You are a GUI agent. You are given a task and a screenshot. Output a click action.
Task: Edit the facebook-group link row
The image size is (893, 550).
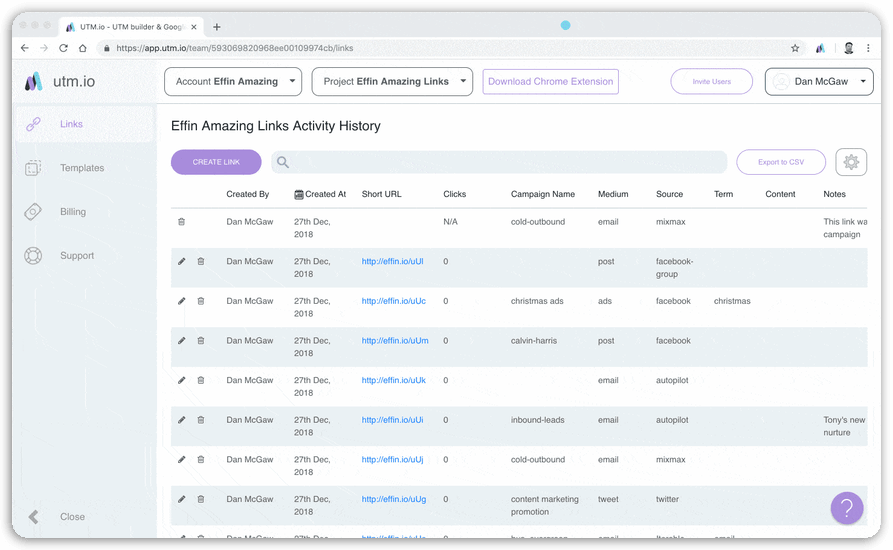[181, 261]
